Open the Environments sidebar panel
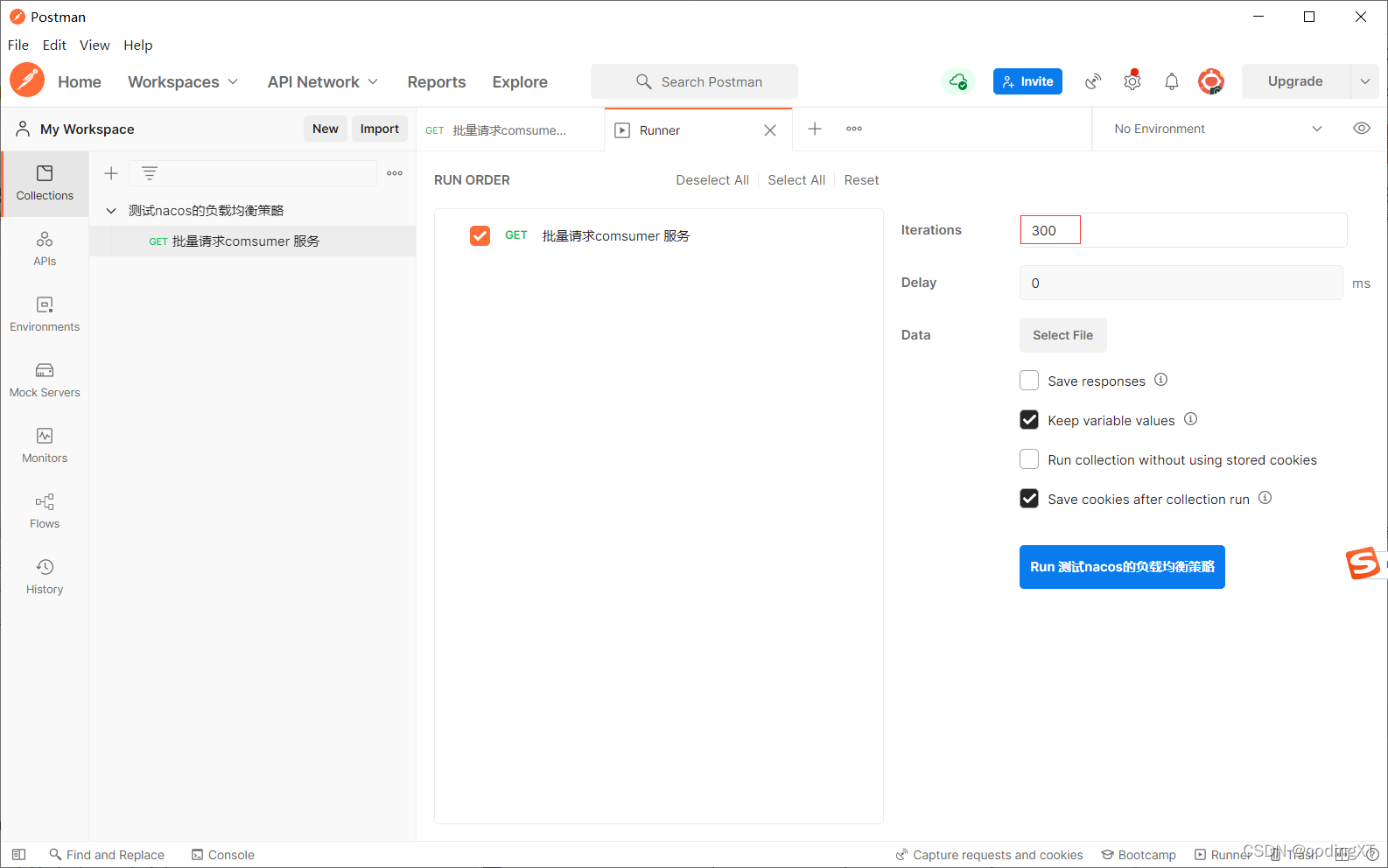1388x868 pixels. (x=45, y=315)
